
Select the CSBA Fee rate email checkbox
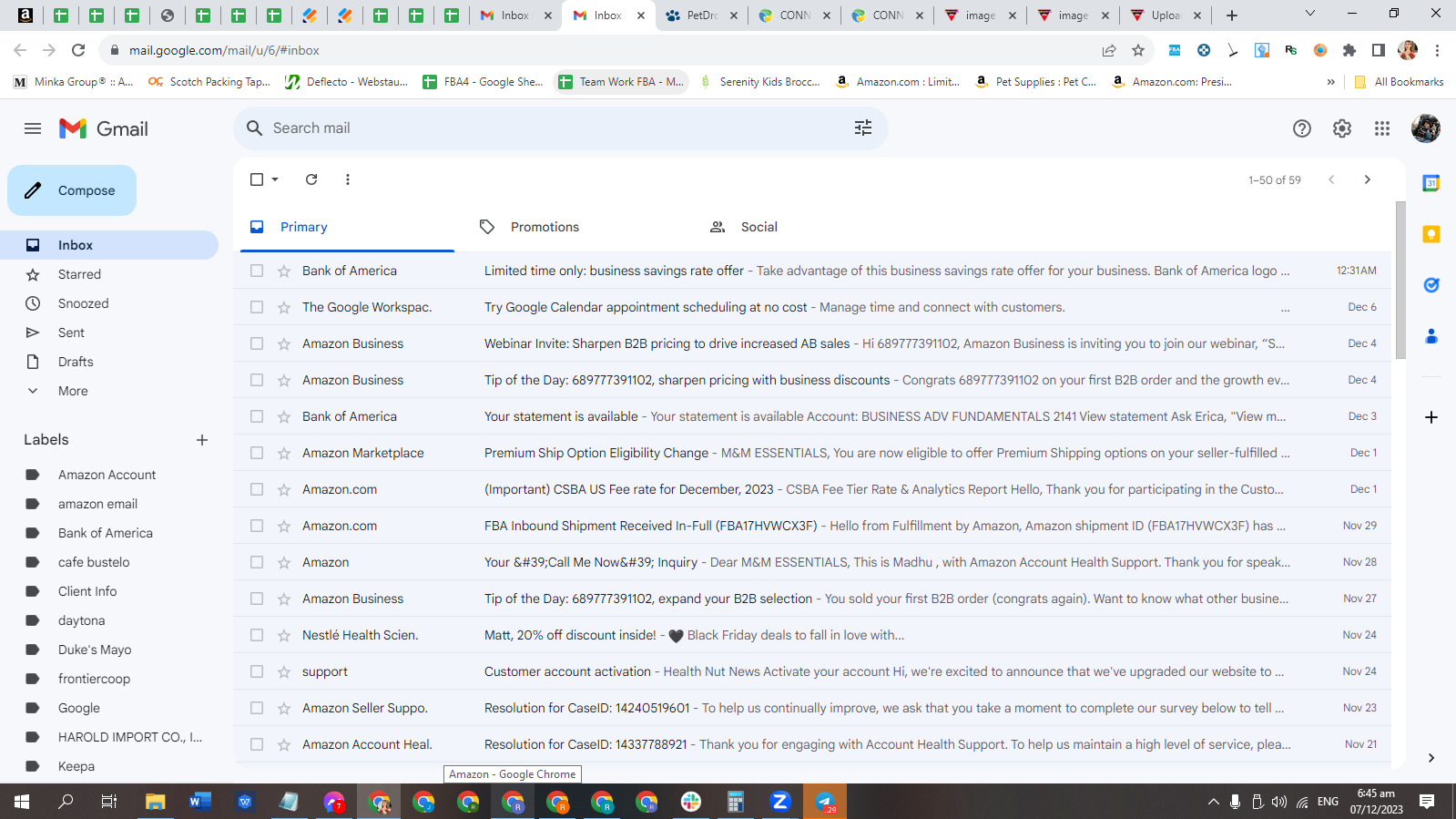tap(257, 489)
